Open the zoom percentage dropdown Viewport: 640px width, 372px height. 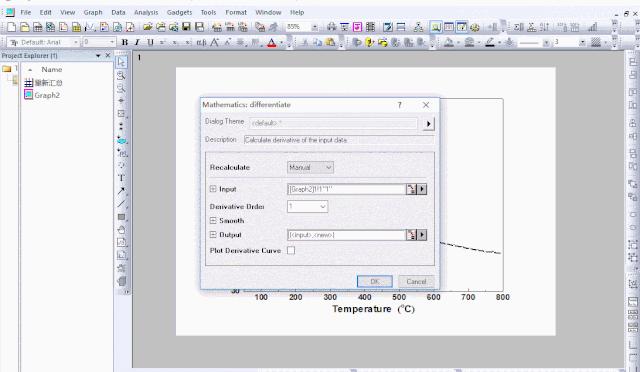coord(315,27)
